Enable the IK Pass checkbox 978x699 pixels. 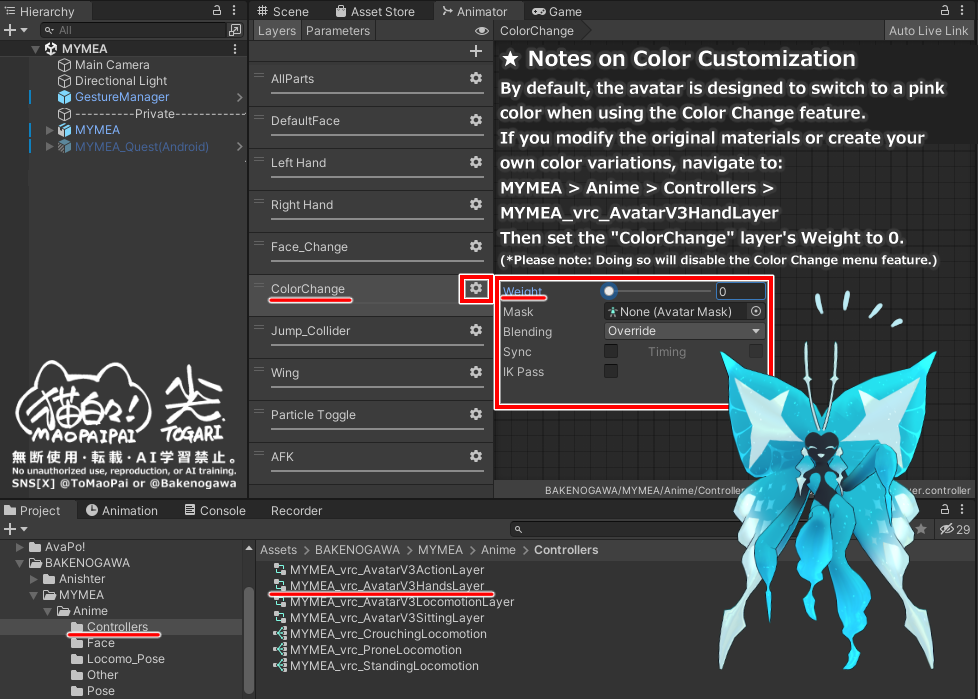coord(611,371)
